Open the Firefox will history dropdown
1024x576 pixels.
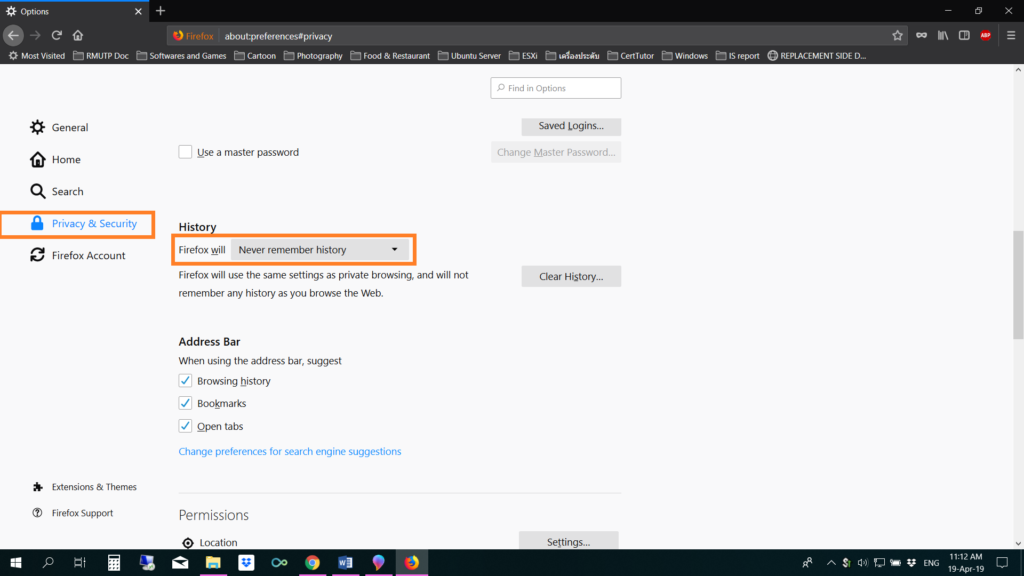pyautogui.click(x=320, y=249)
